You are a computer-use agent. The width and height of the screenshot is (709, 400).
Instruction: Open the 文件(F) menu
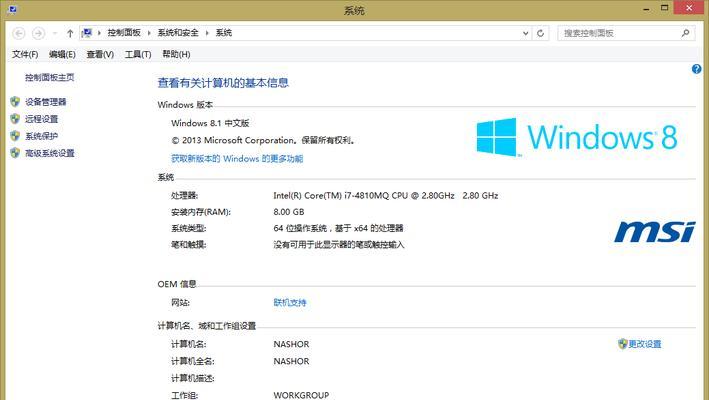(x=25, y=54)
